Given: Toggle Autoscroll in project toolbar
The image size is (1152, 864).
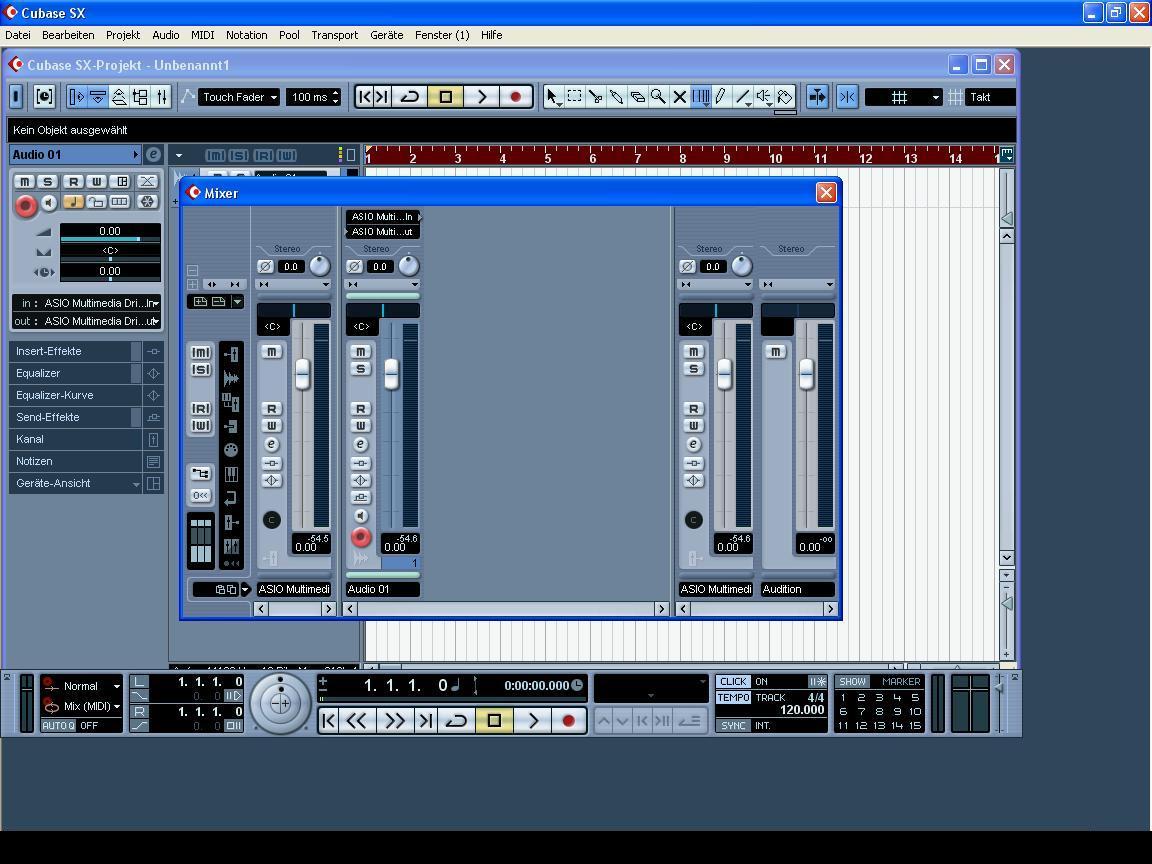Looking at the screenshot, I should coord(816,96).
